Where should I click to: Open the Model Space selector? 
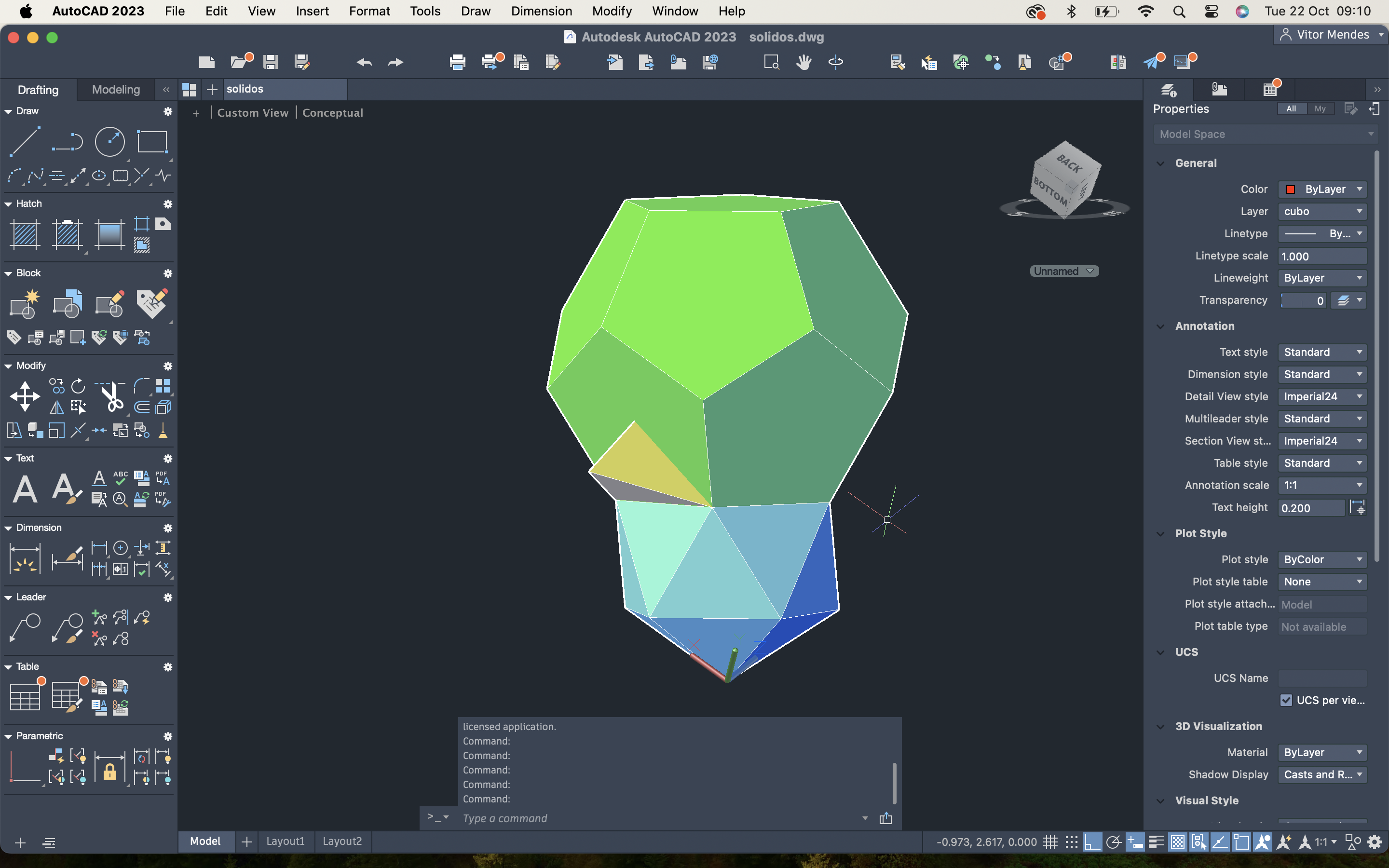pyautogui.click(x=1265, y=135)
